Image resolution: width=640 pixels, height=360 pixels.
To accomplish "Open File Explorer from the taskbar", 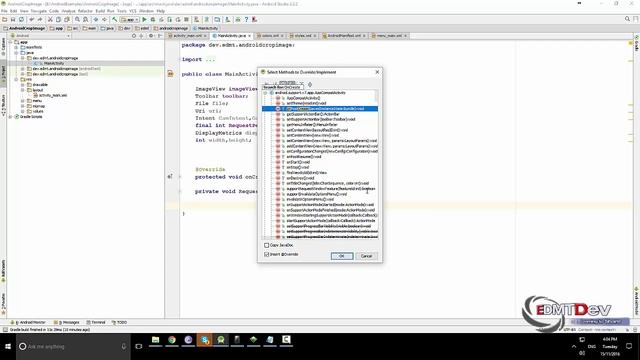I will [x=156, y=340].
